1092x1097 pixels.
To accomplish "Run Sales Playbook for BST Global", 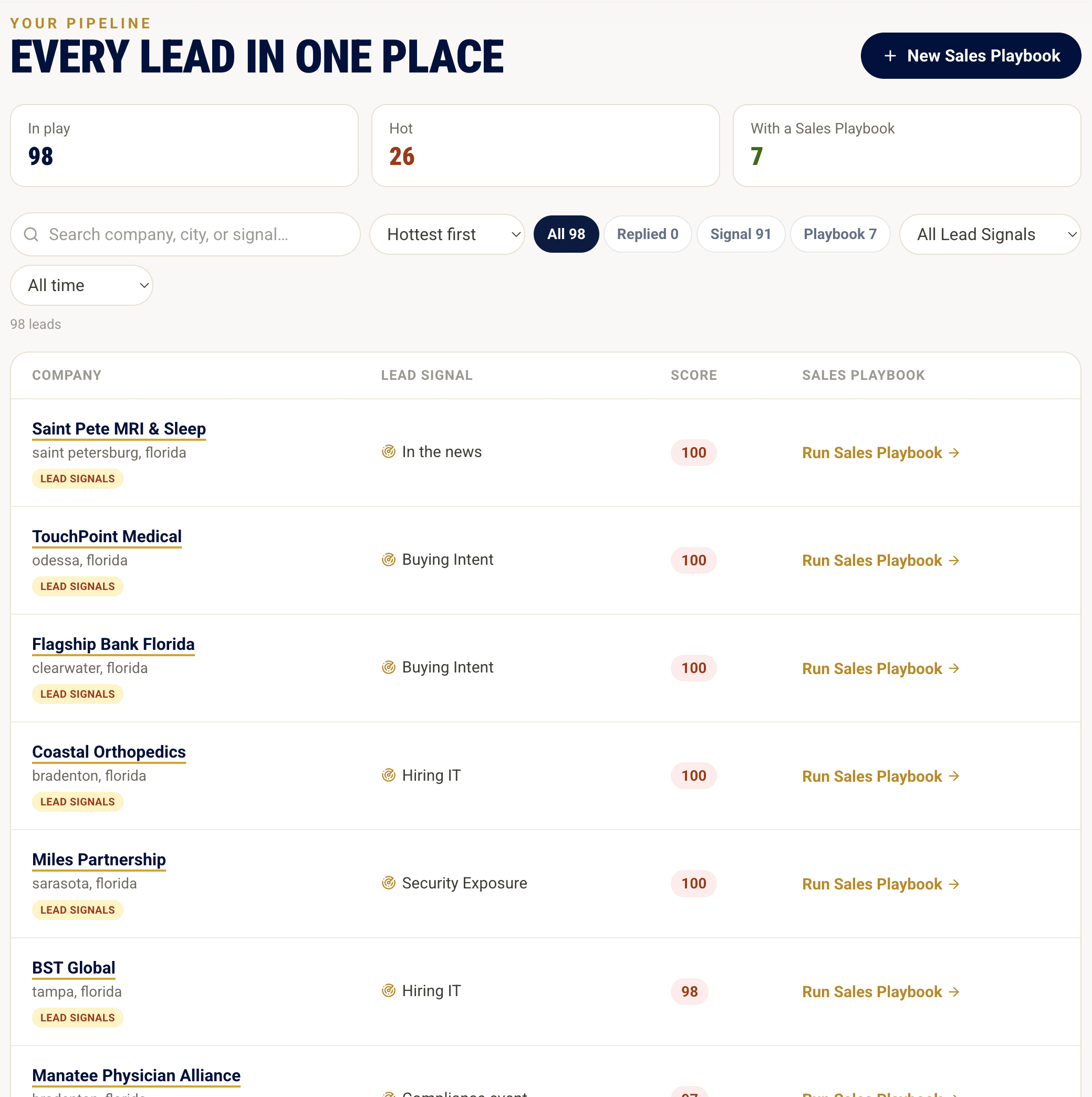I will 881,992.
